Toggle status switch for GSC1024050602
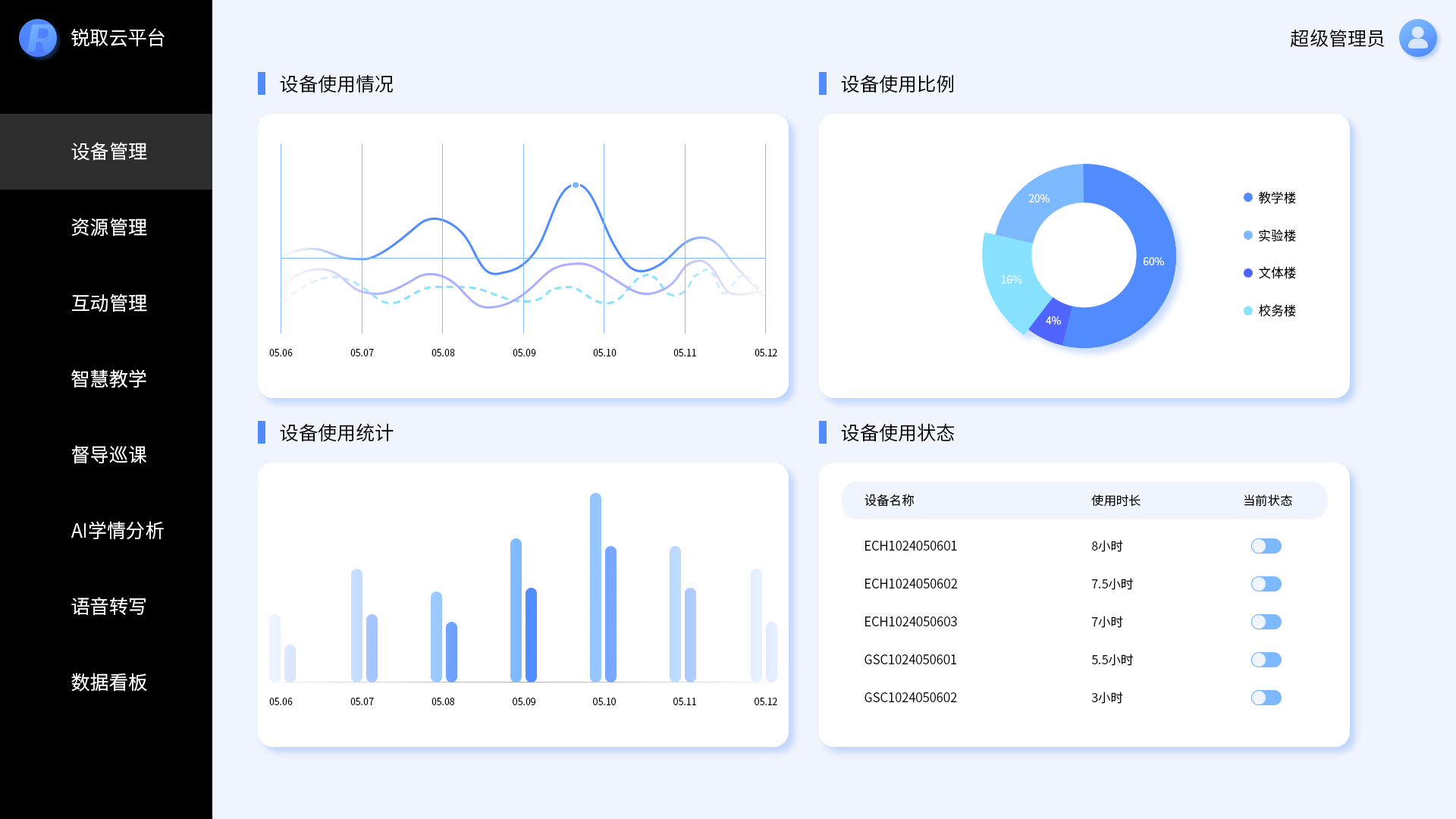 click(x=1266, y=698)
